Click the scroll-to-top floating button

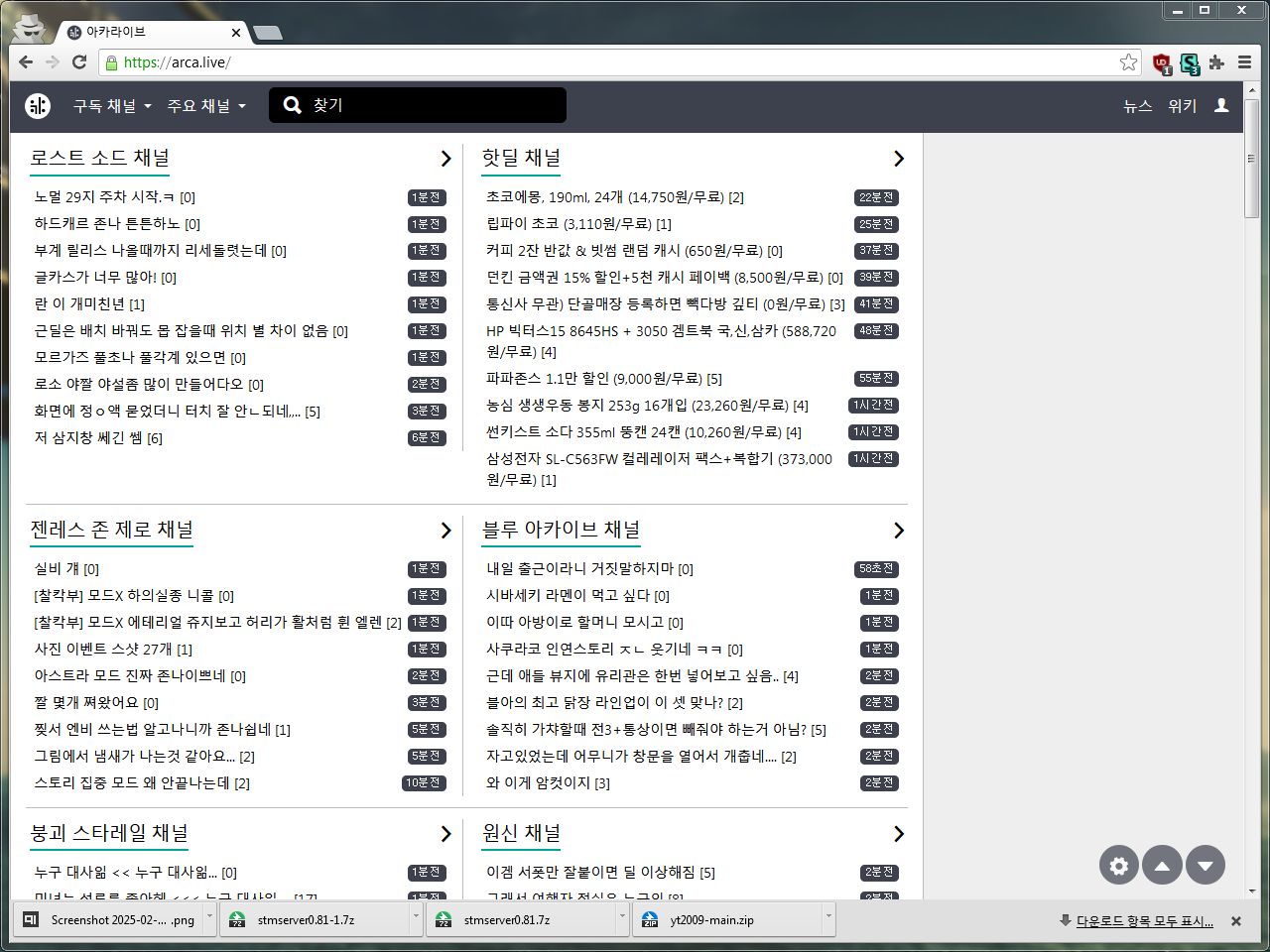[1162, 865]
